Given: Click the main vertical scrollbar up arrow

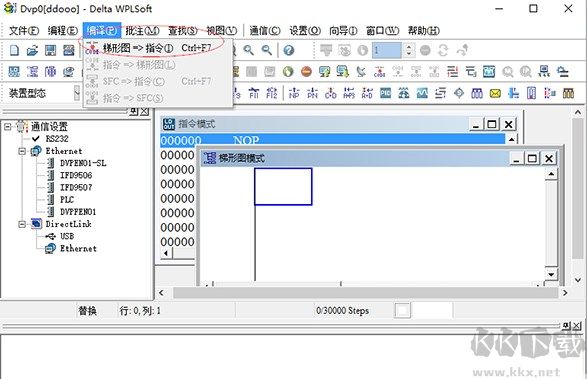Looking at the screenshot, I should [x=578, y=112].
